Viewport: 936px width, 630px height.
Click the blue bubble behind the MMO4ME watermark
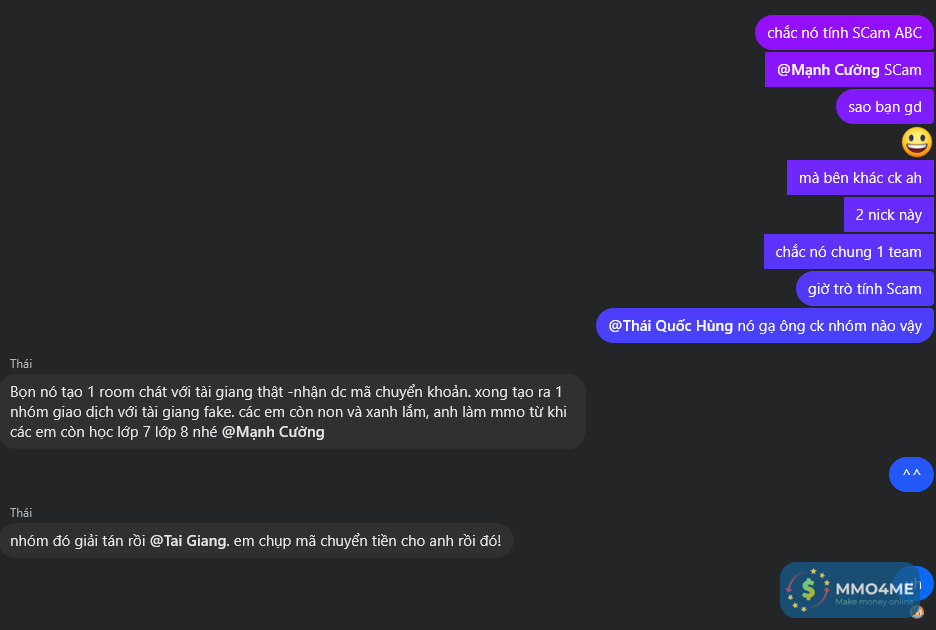pyautogui.click(x=926, y=582)
